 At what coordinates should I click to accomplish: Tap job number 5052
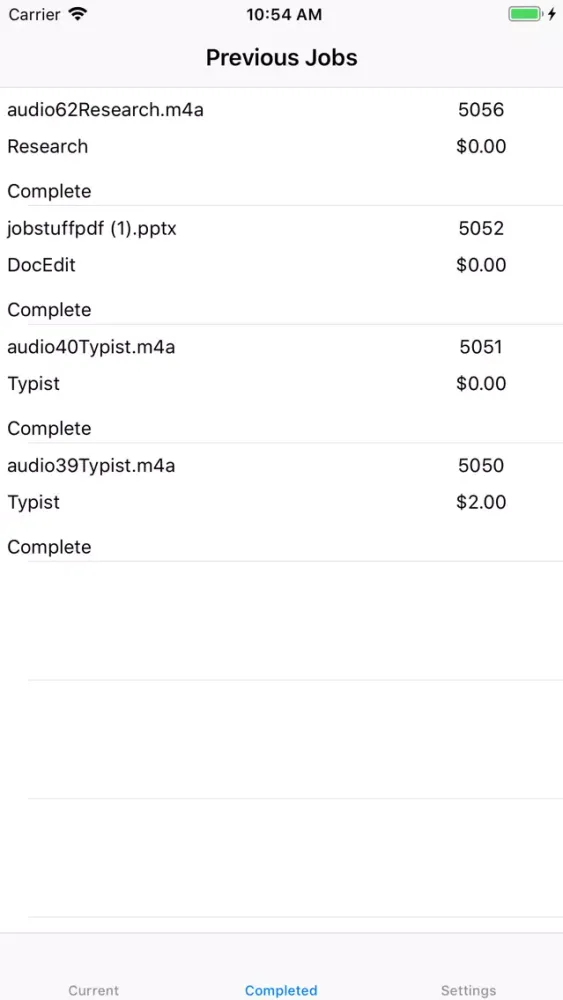pyautogui.click(x=481, y=229)
